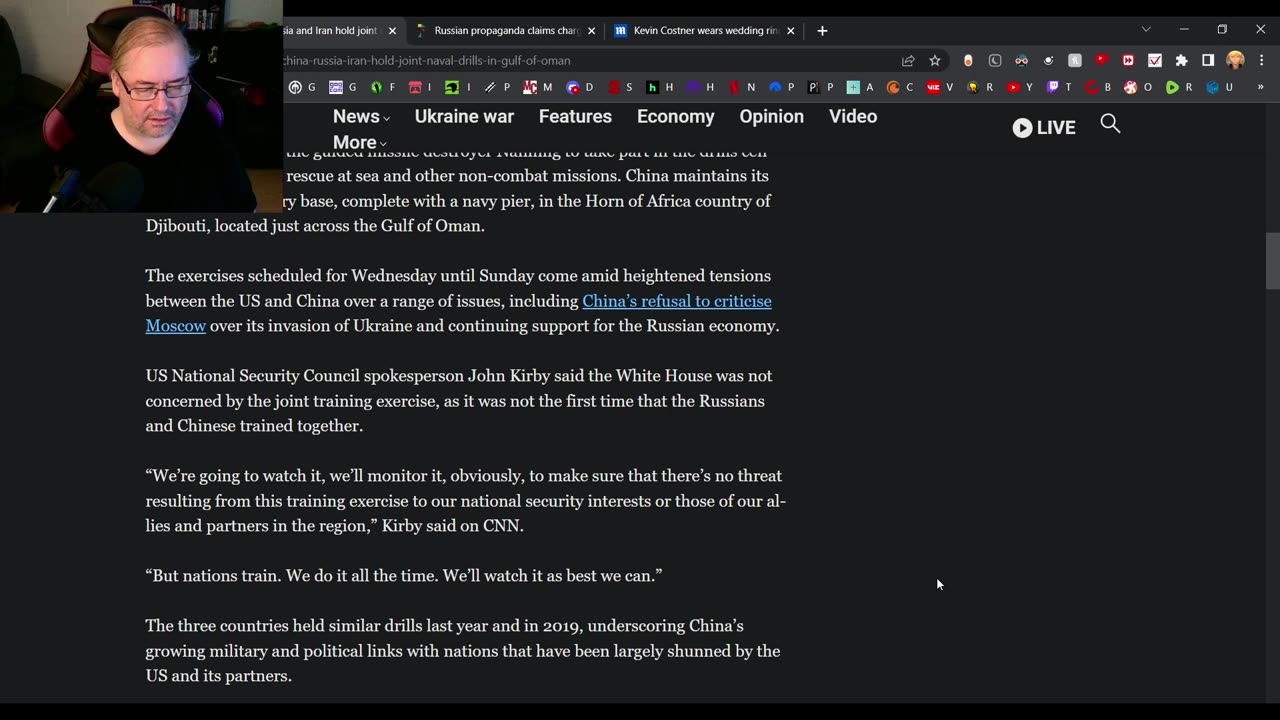Click the text 'Kirby said on CNN.'
This screenshot has height=720, width=1280.
(x=452, y=526)
